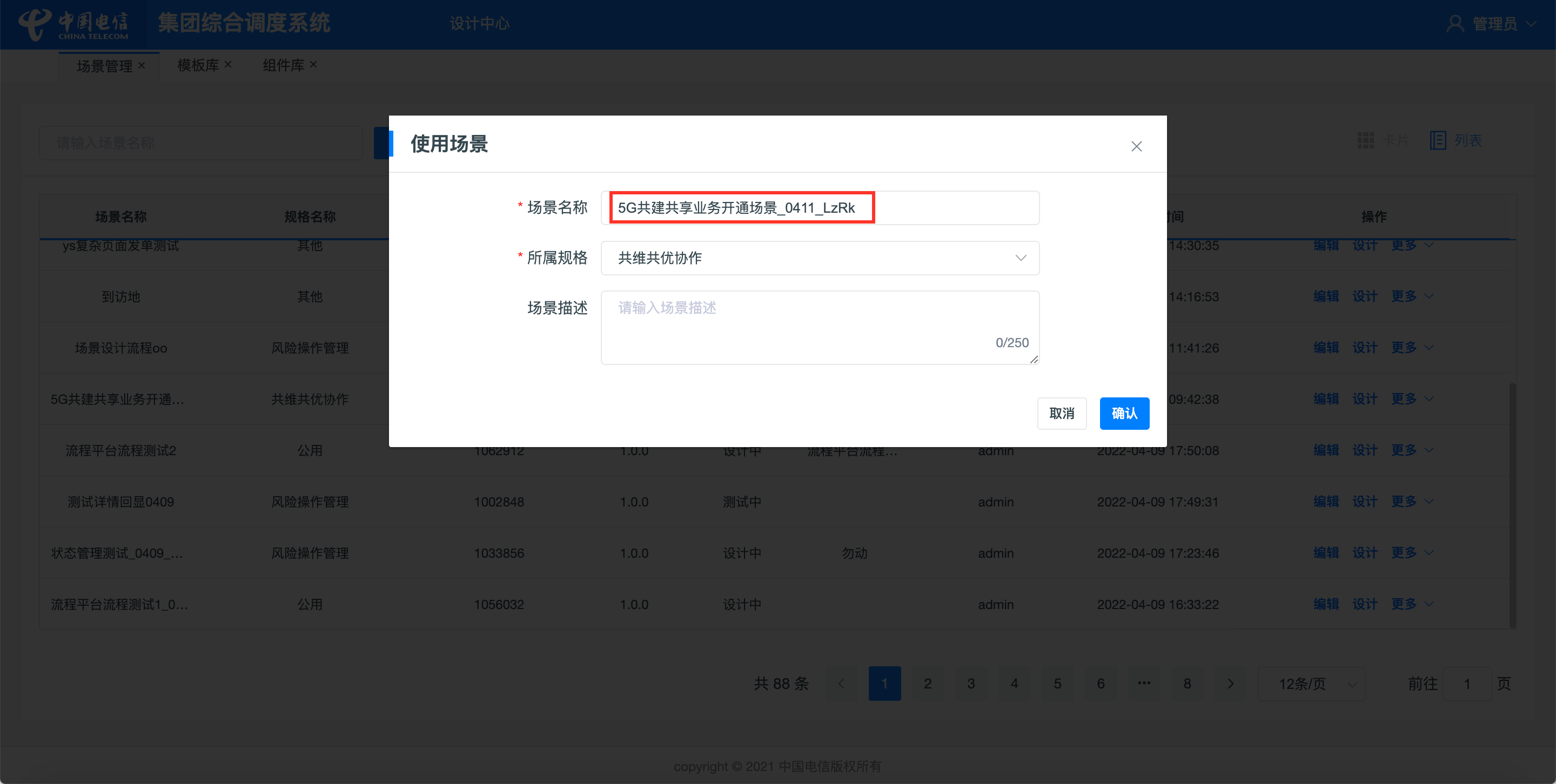Click the 场景名称 column header
Screen dimensions: 1556x784
pos(121,217)
